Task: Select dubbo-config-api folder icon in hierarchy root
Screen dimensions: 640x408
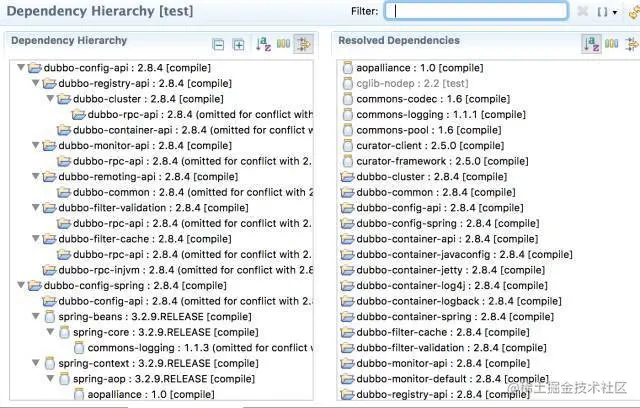Action: 35,68
